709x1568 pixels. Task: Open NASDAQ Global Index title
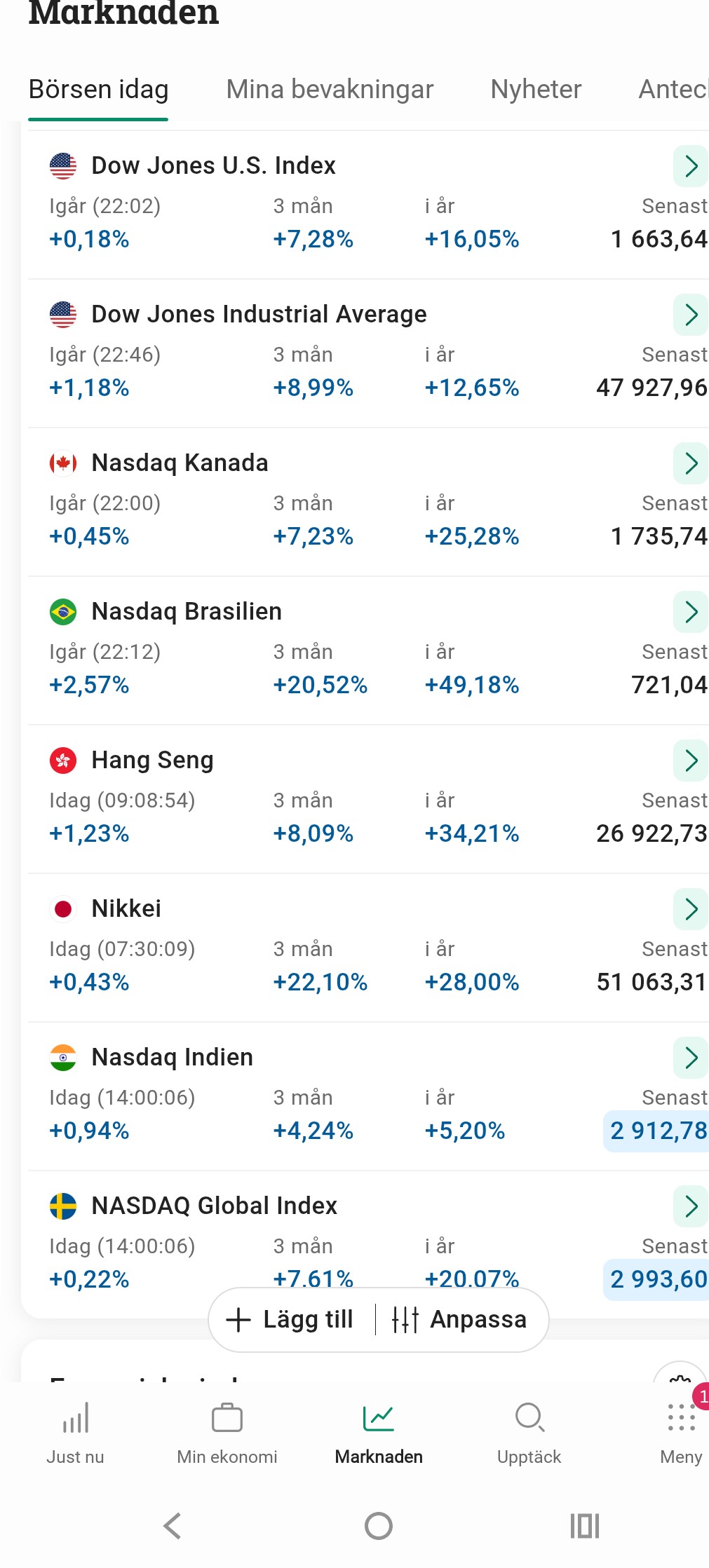[x=215, y=1206]
